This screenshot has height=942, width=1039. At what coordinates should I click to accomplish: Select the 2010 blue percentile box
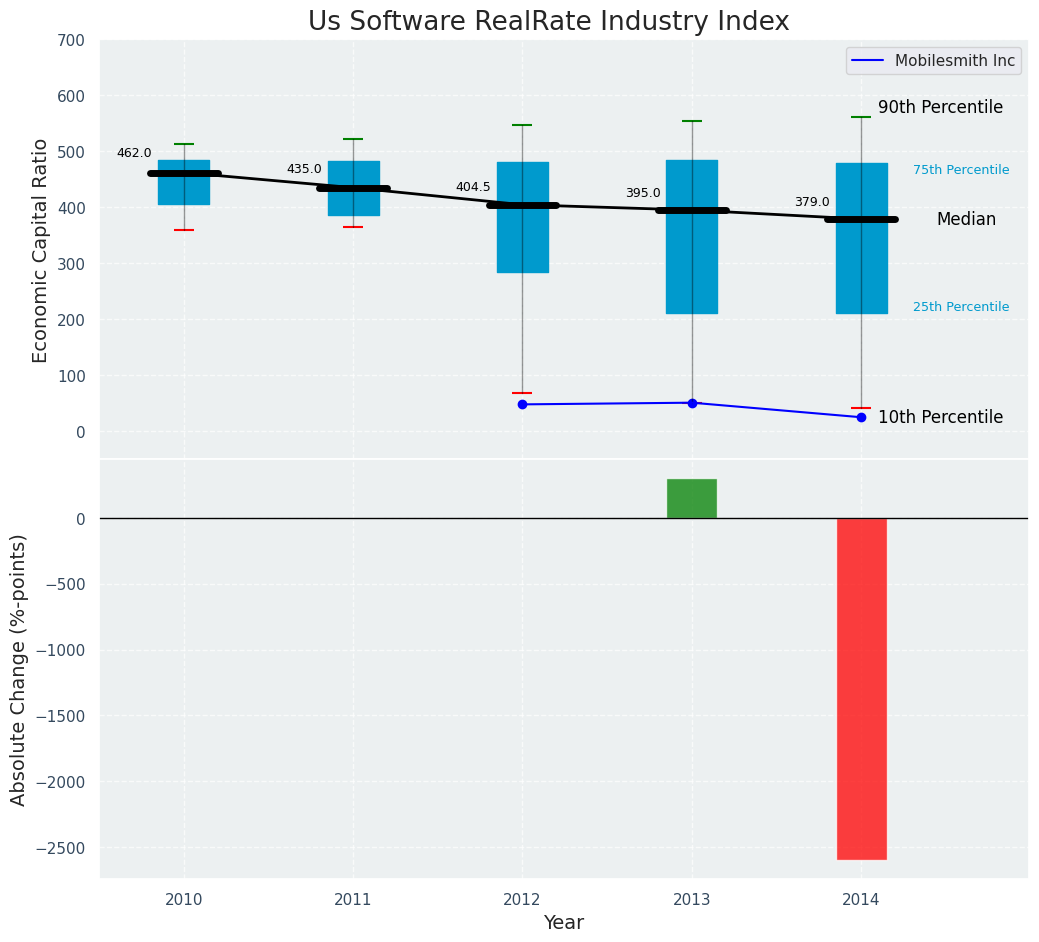point(184,183)
